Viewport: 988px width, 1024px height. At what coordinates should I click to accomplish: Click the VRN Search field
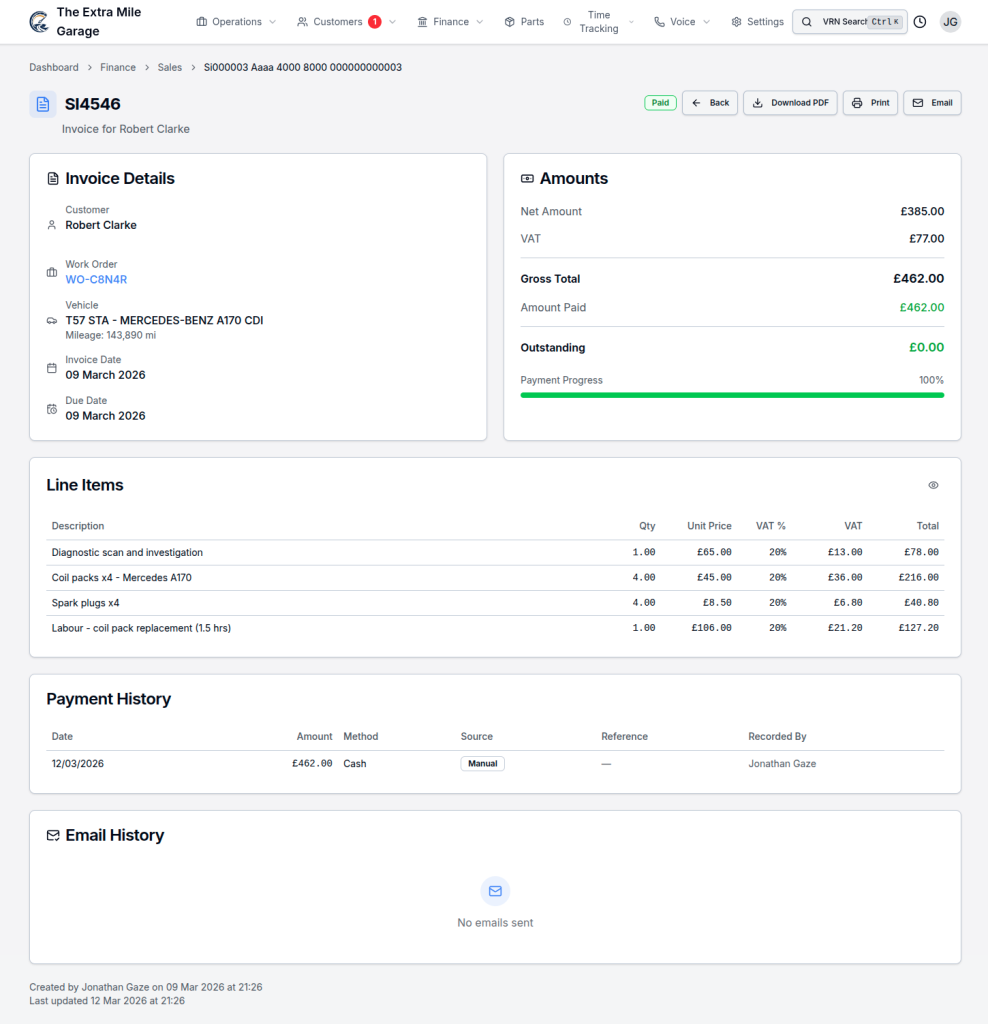click(849, 22)
